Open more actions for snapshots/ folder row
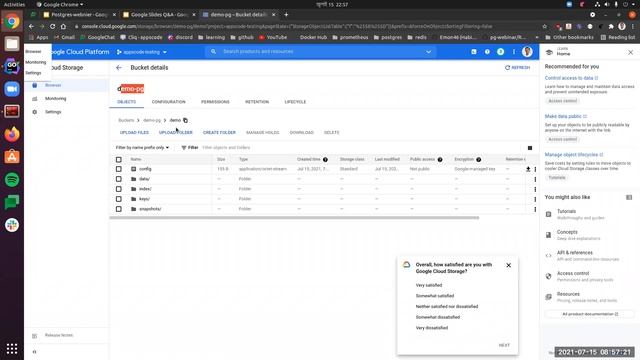 535,209
